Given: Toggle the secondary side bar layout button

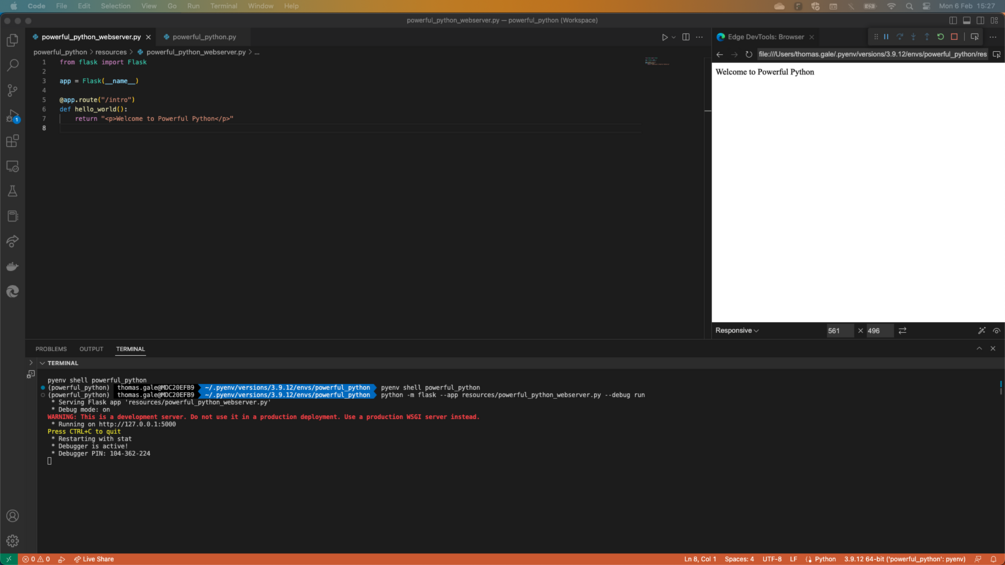Looking at the screenshot, I should 981,20.
